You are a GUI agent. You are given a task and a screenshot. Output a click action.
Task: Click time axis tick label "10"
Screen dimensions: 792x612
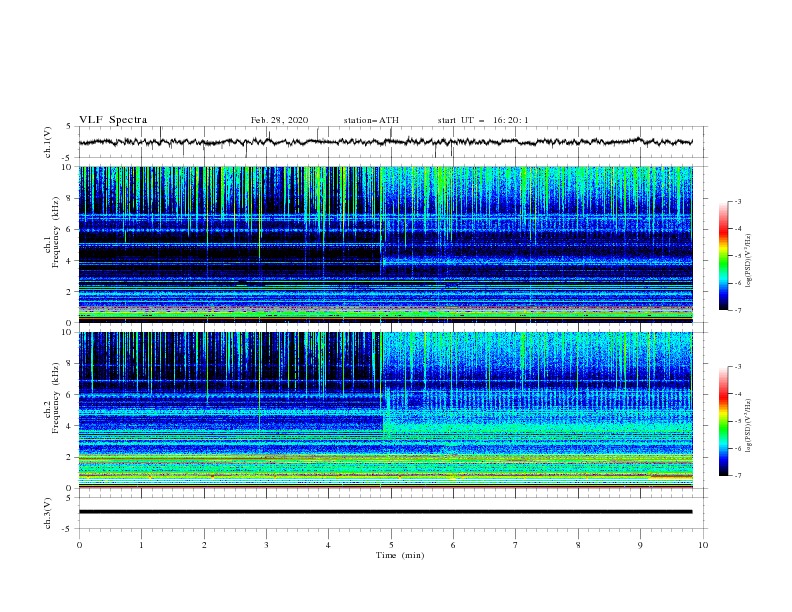[703, 545]
